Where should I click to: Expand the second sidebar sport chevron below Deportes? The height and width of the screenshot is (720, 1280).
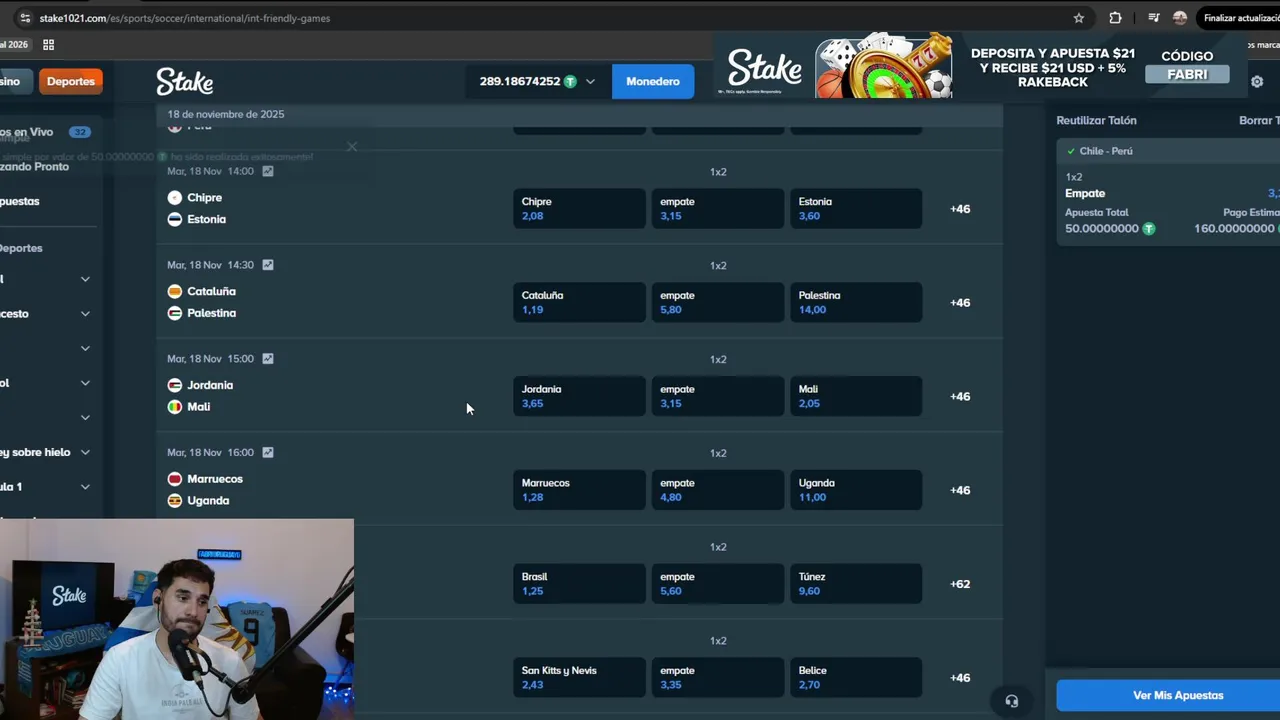(85, 314)
